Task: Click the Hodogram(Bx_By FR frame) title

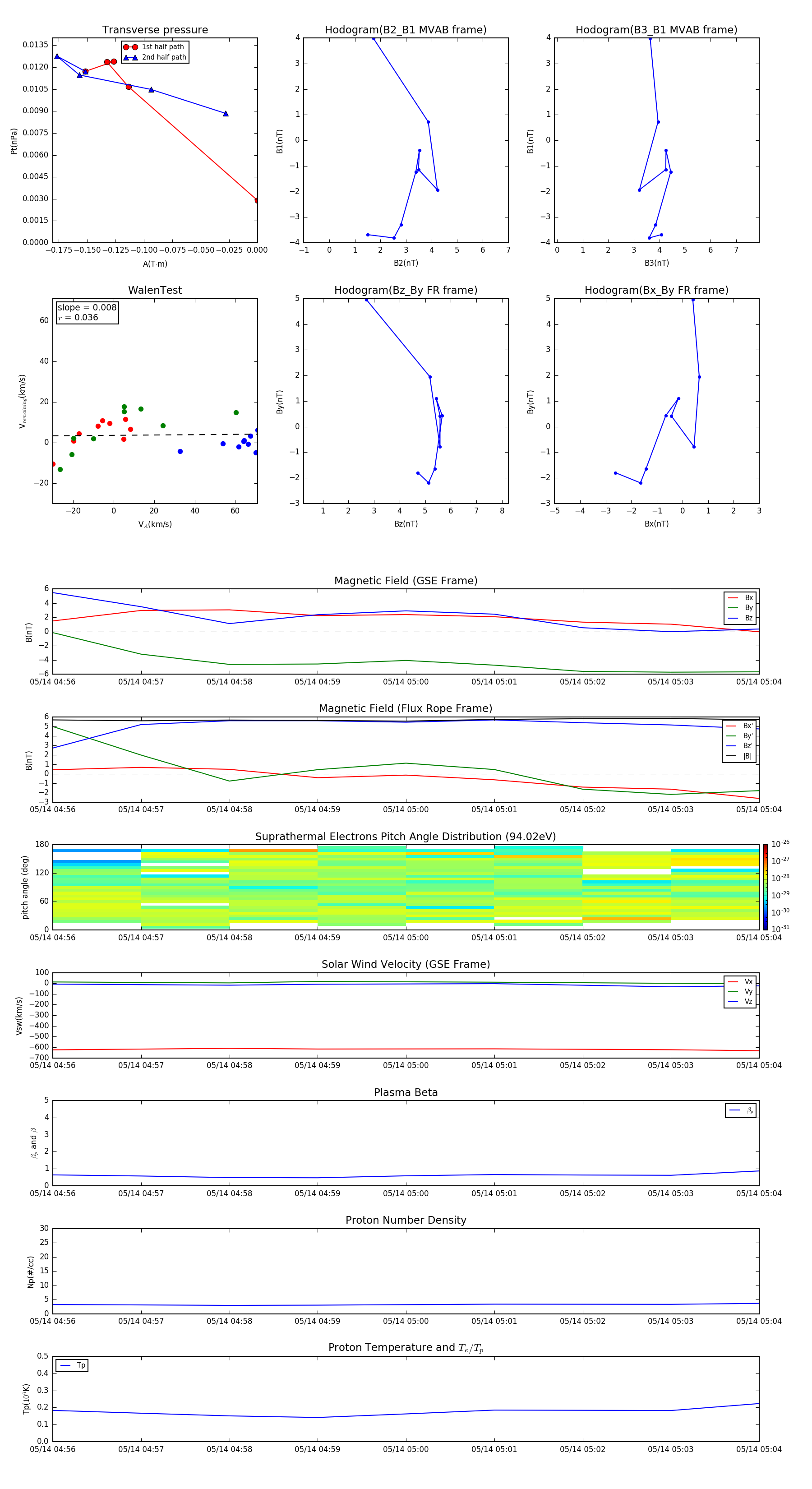Action: pos(656,290)
